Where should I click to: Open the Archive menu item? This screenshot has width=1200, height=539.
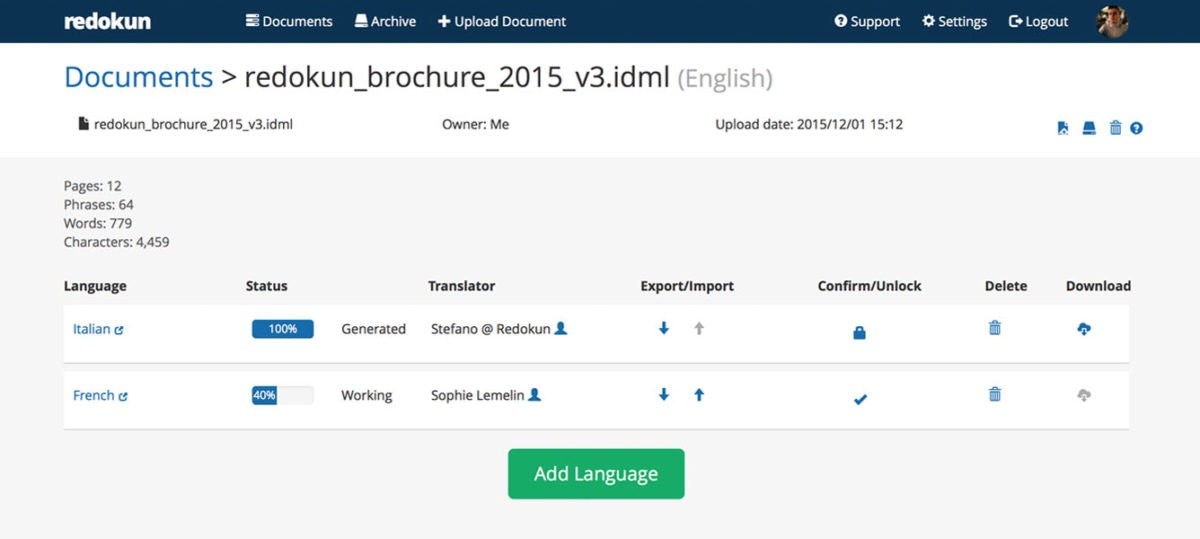point(385,21)
